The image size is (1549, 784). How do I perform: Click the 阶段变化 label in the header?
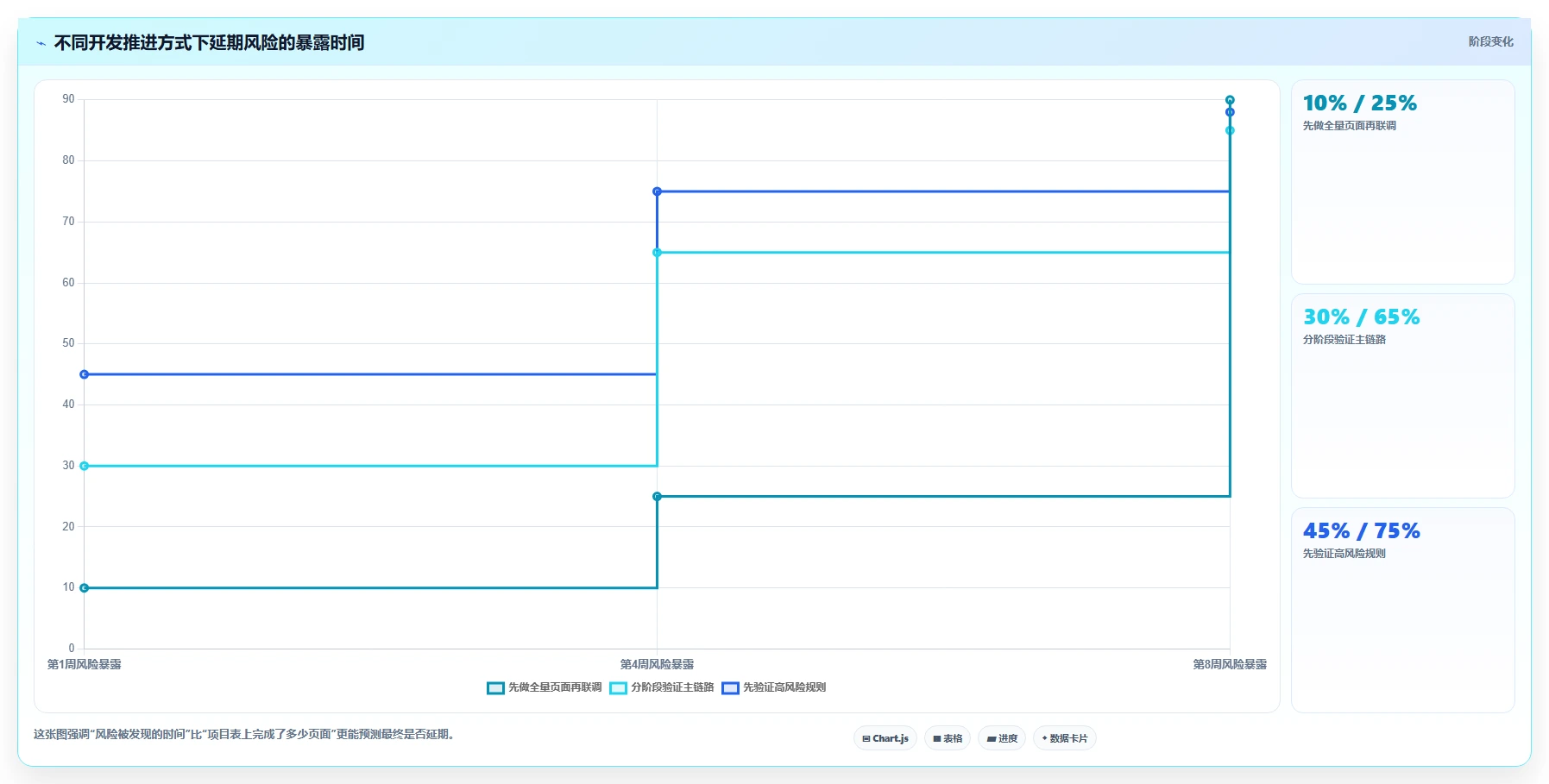pyautogui.click(x=1491, y=41)
